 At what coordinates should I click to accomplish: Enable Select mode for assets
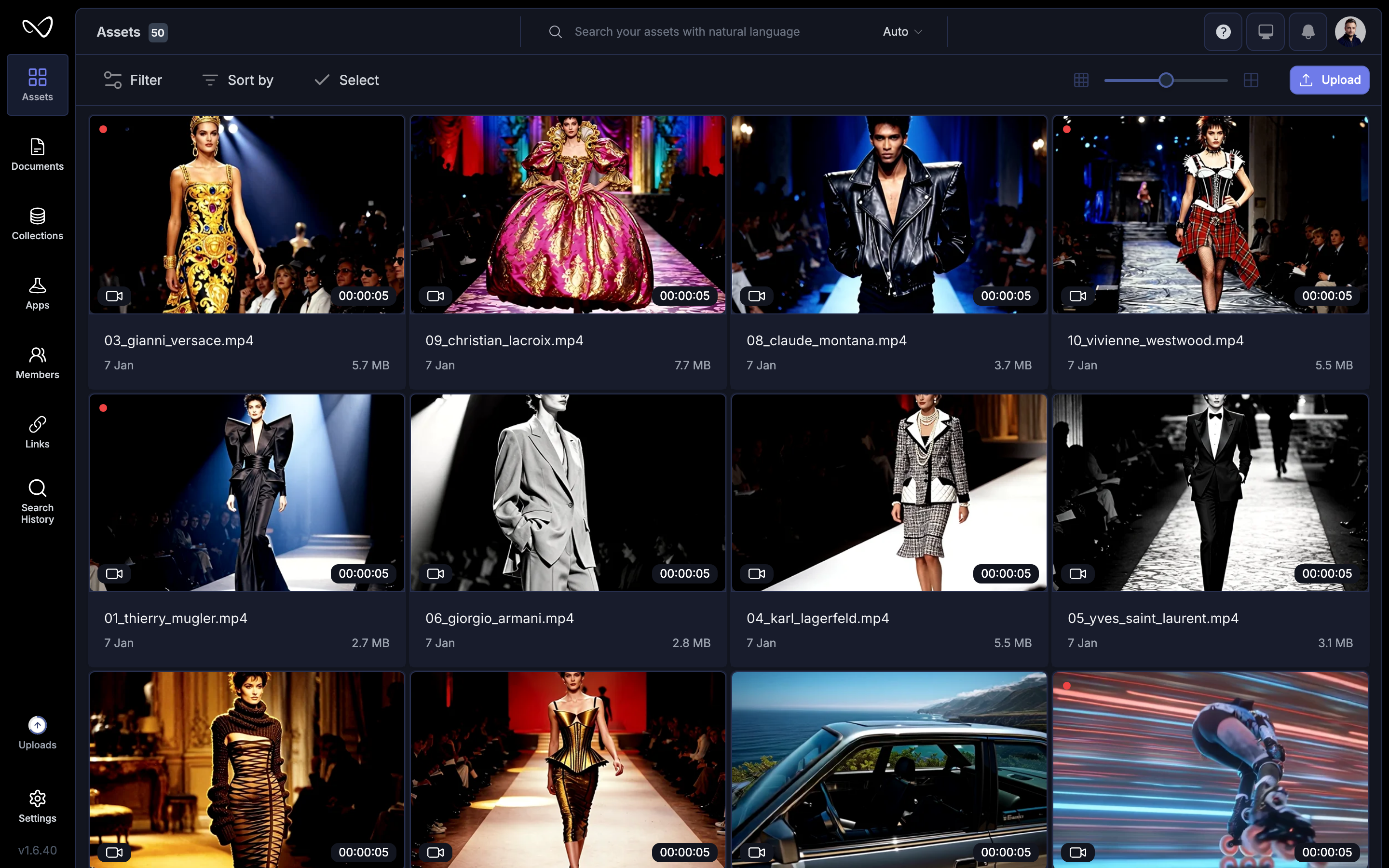[x=346, y=80]
